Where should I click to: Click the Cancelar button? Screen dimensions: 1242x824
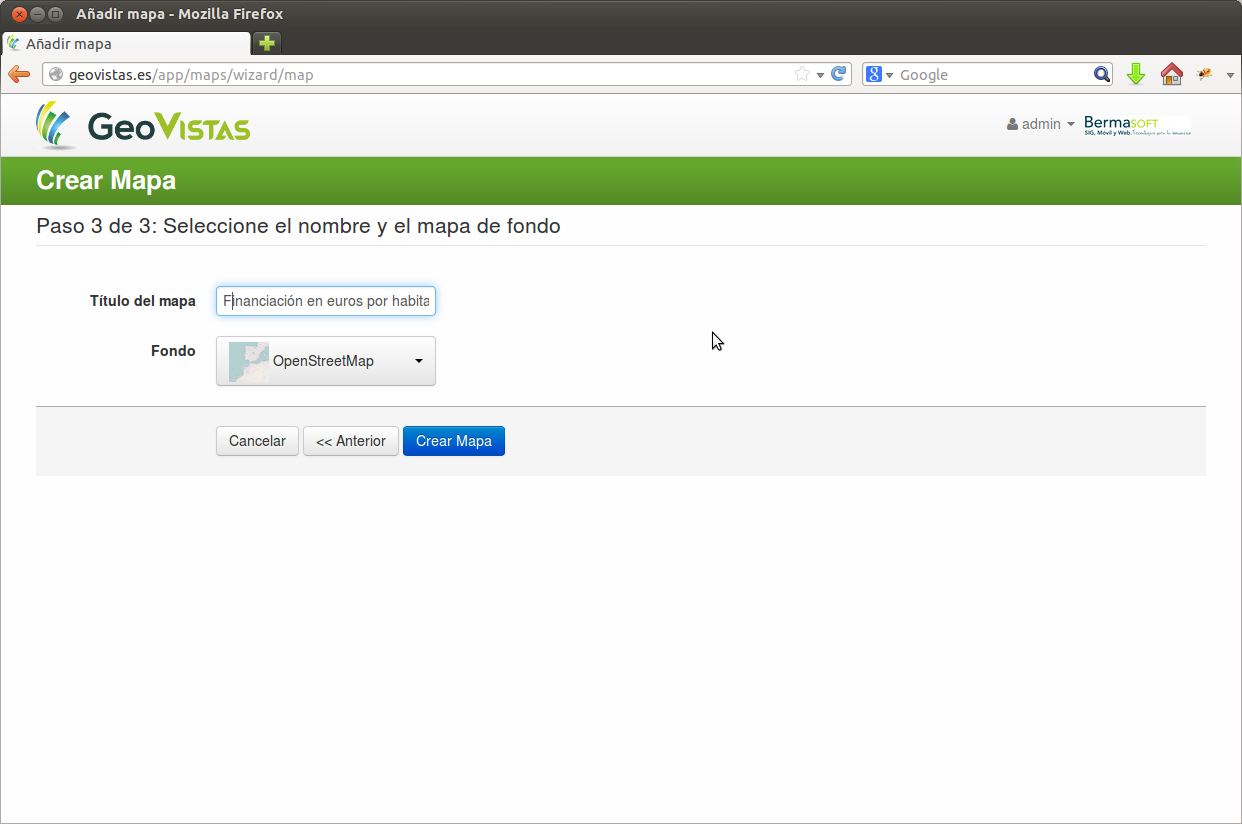257,441
